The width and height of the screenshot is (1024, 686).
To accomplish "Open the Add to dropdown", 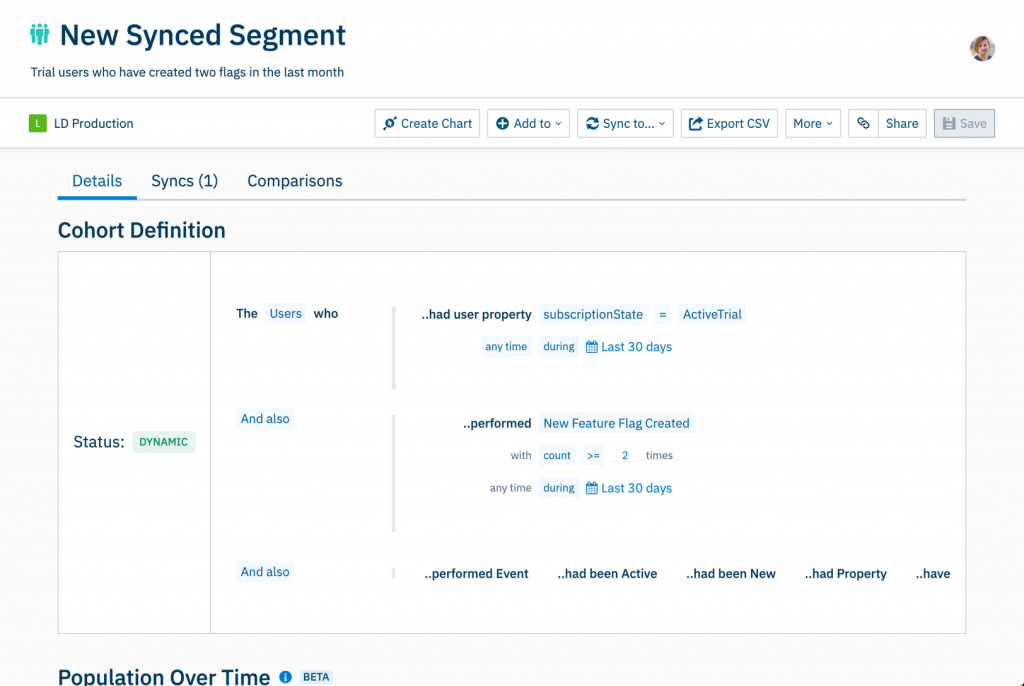I will pyautogui.click(x=528, y=123).
